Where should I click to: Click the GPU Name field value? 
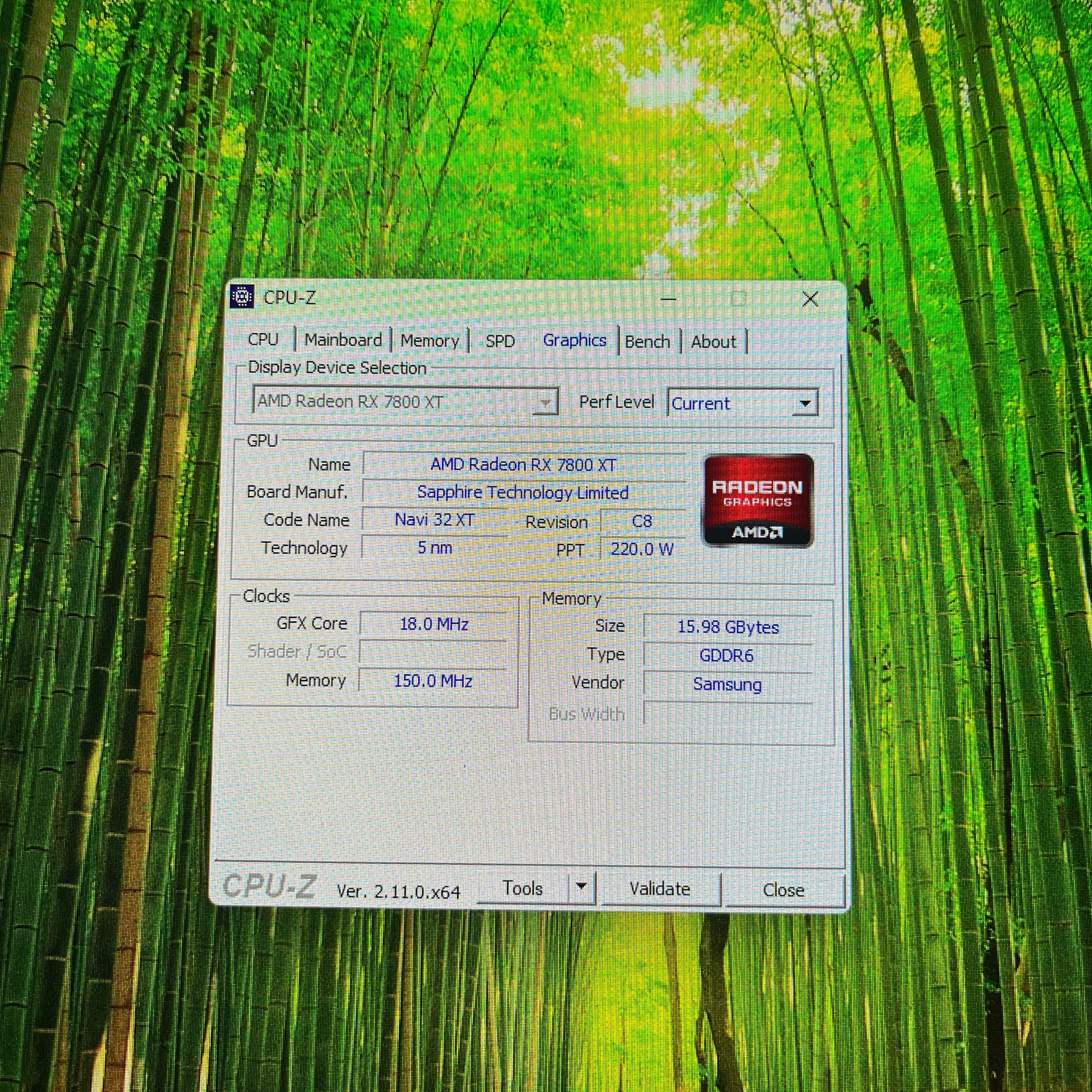[524, 464]
